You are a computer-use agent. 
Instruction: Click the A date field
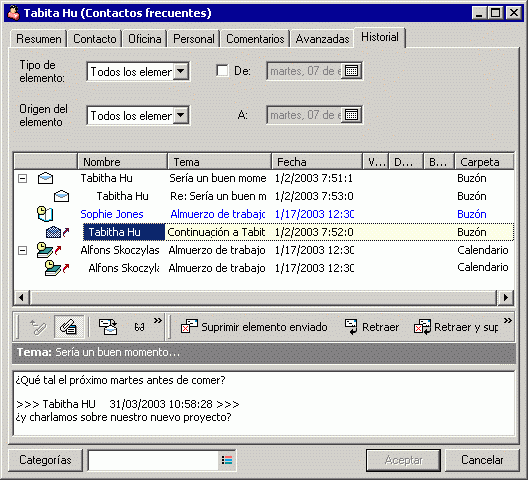304,115
